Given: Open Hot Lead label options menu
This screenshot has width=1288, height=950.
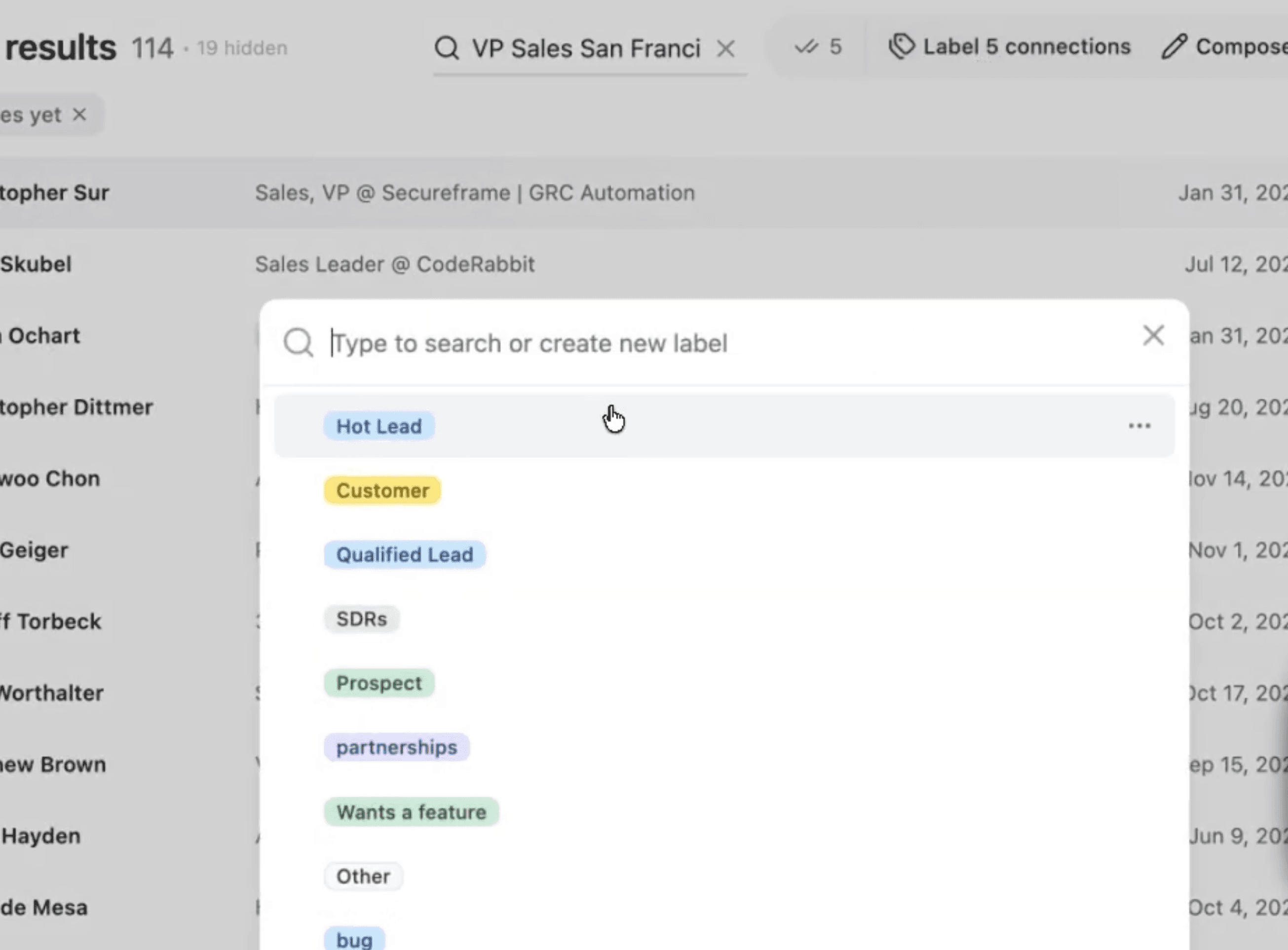Looking at the screenshot, I should 1139,426.
